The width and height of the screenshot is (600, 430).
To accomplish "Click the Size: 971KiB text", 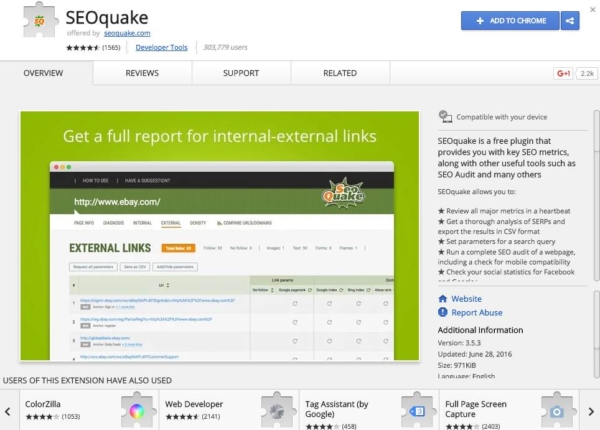I will (x=457, y=365).
